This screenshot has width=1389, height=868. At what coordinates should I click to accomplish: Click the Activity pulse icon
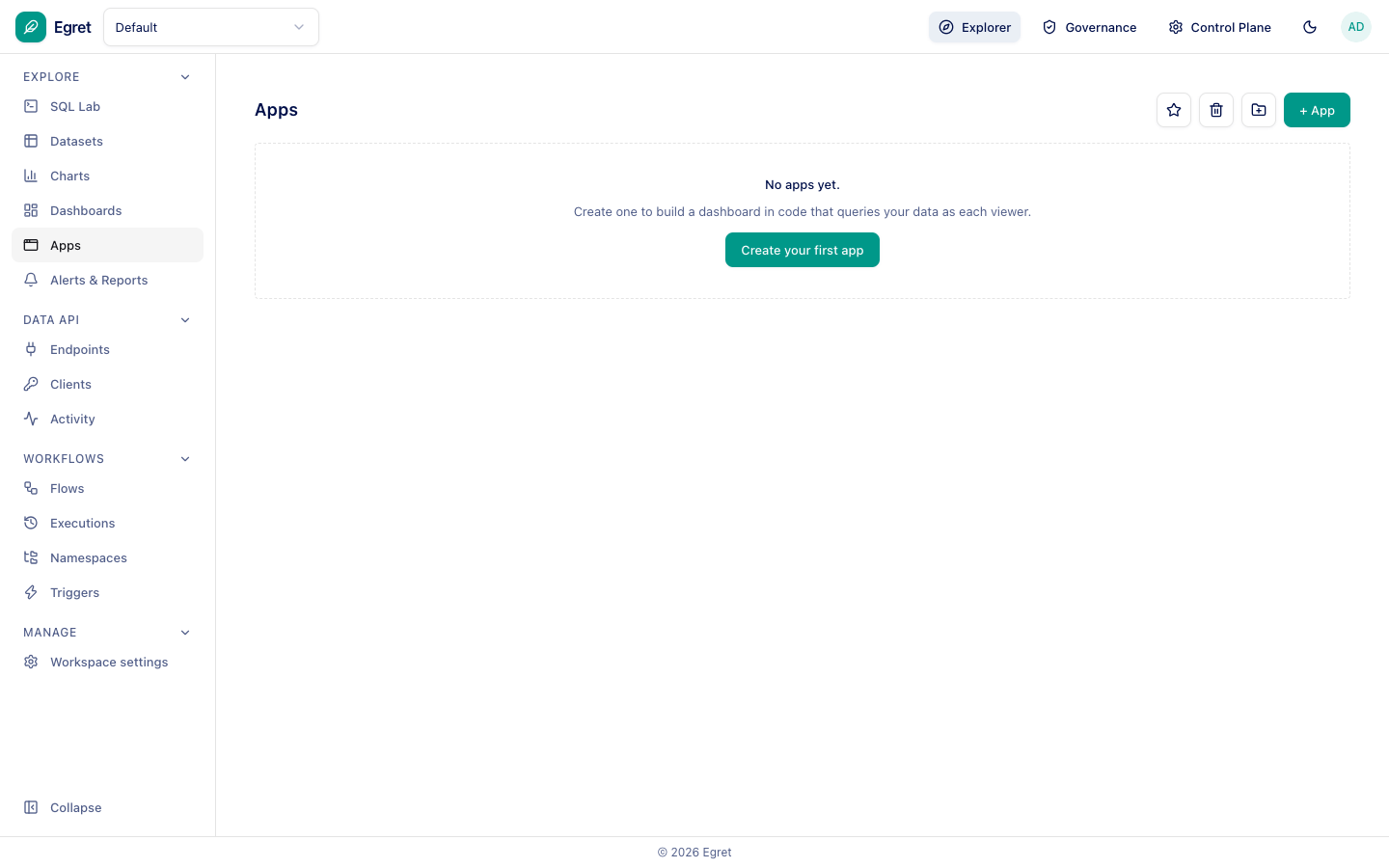pyautogui.click(x=31, y=419)
